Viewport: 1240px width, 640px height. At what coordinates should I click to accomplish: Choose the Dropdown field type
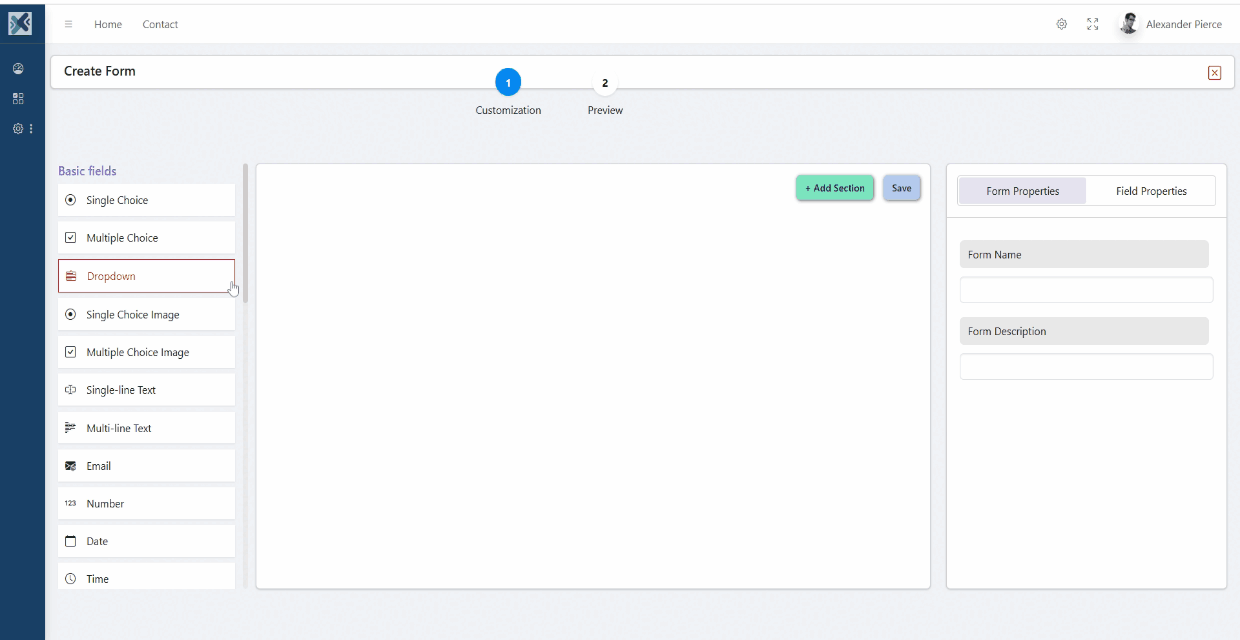pyautogui.click(x=146, y=276)
